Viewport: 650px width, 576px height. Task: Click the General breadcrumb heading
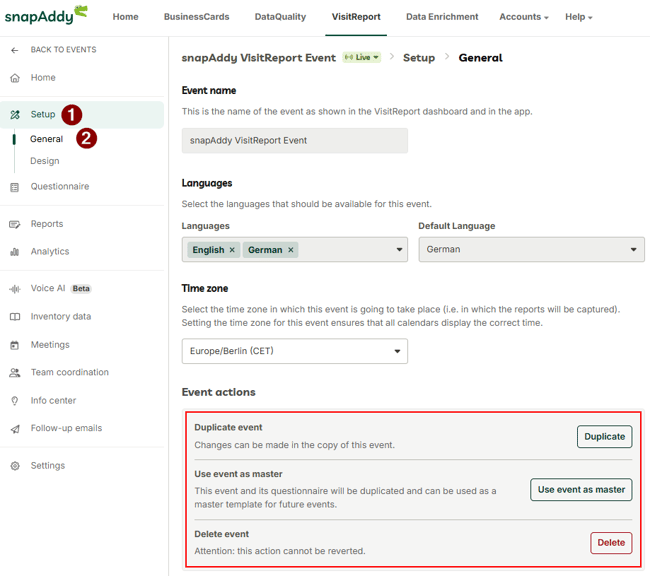click(480, 58)
